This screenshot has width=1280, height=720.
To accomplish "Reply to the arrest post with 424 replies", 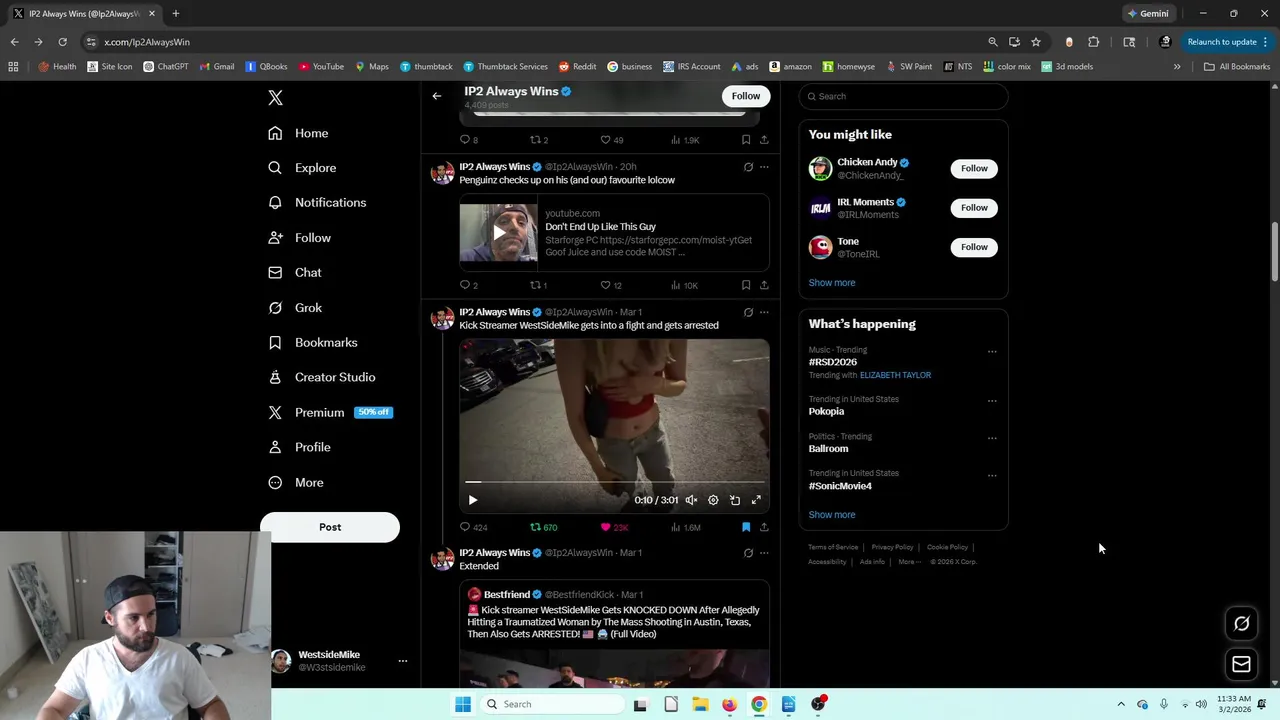I will pyautogui.click(x=474, y=527).
